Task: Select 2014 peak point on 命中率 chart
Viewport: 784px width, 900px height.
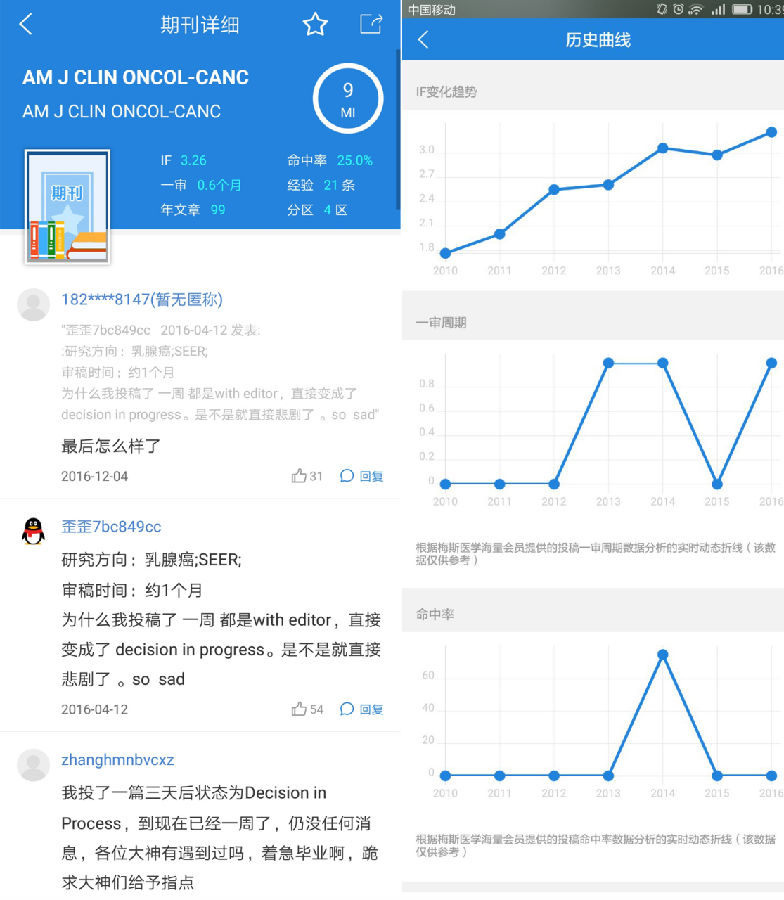Action: 662,655
